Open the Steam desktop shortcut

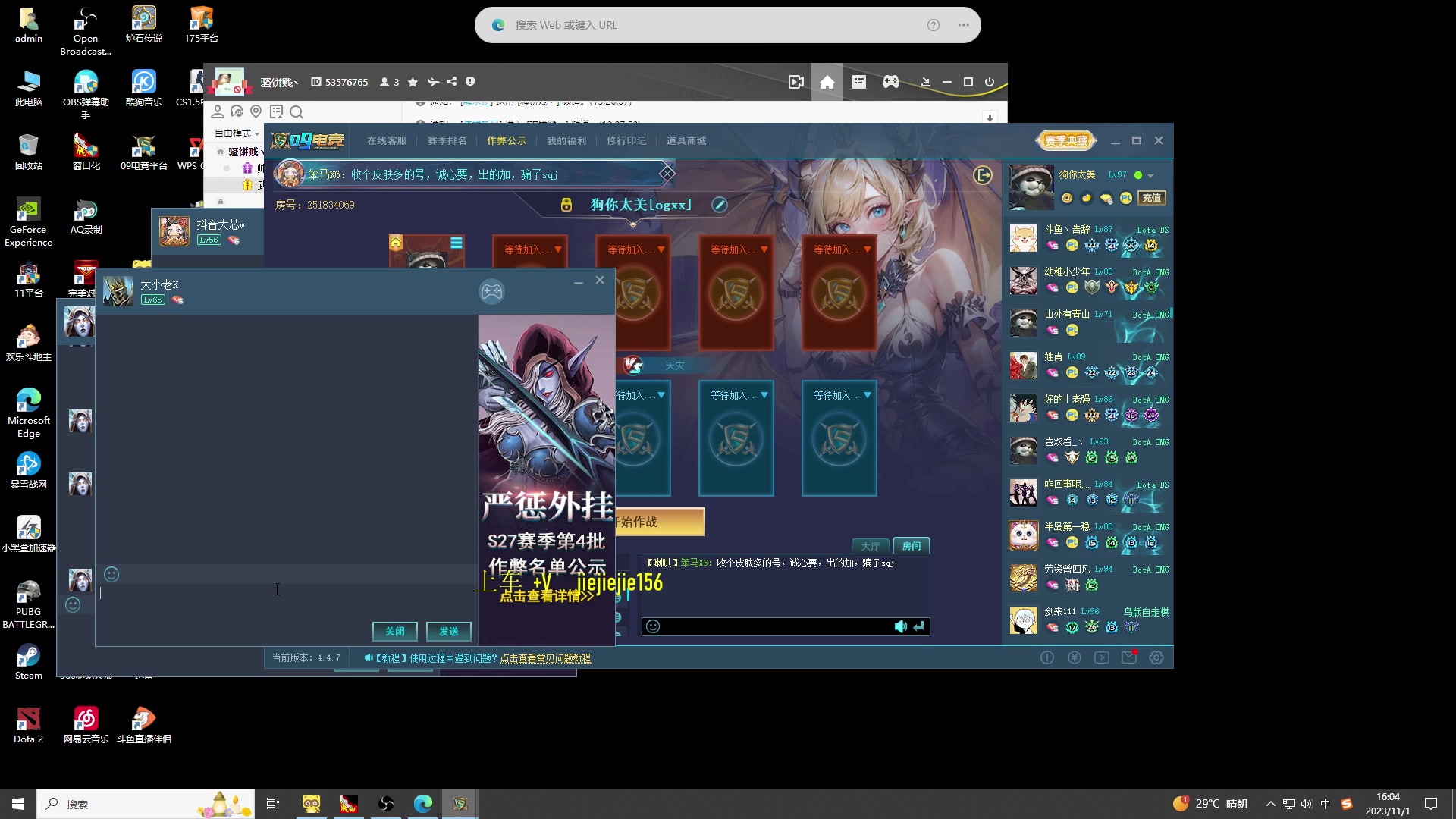(x=29, y=661)
